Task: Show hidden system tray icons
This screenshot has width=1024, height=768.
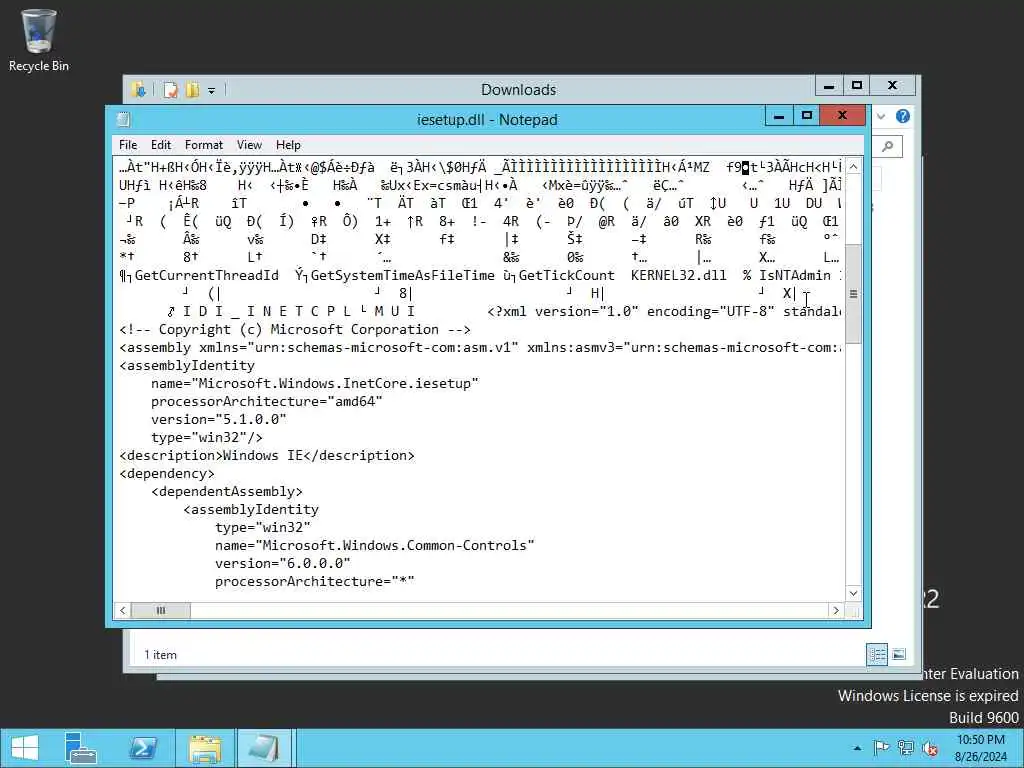Action: click(x=857, y=748)
